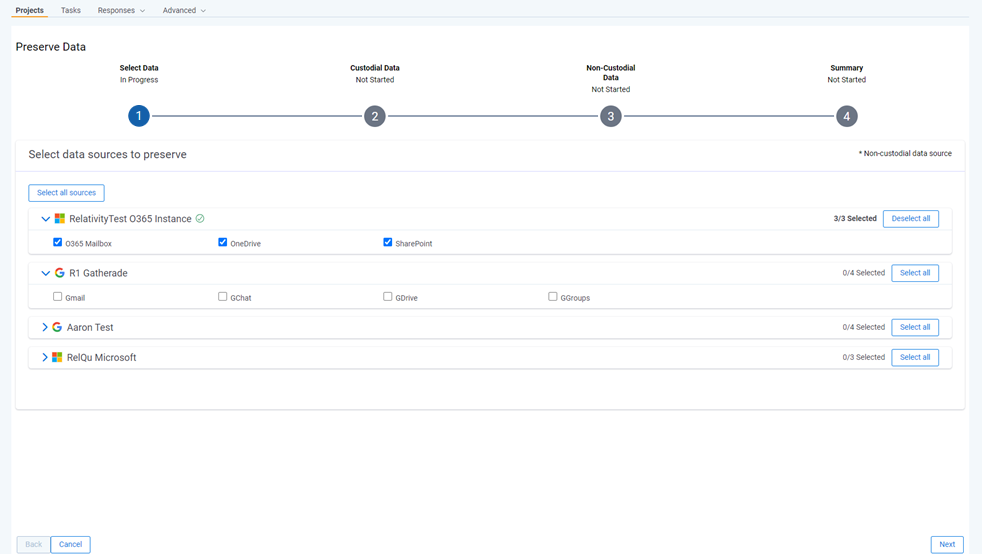Click Select all for RelQu Microsoft
The width and height of the screenshot is (982, 554).
915,357
